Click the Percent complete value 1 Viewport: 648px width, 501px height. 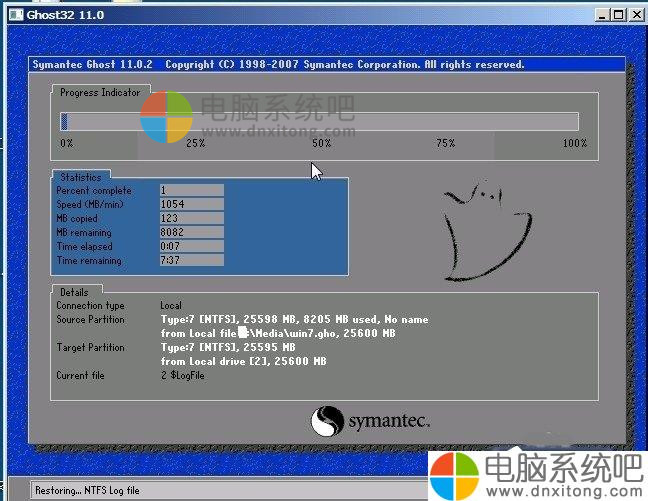point(192,190)
